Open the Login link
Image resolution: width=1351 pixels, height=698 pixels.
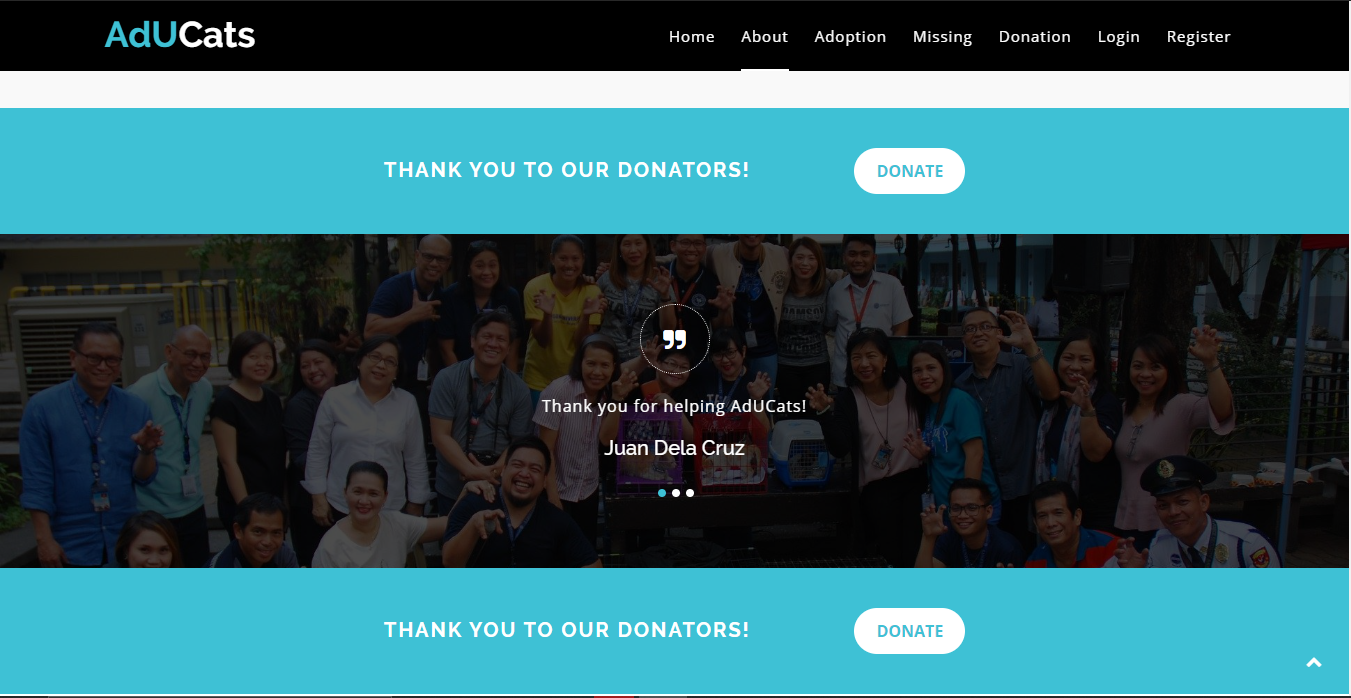pyautogui.click(x=1119, y=36)
